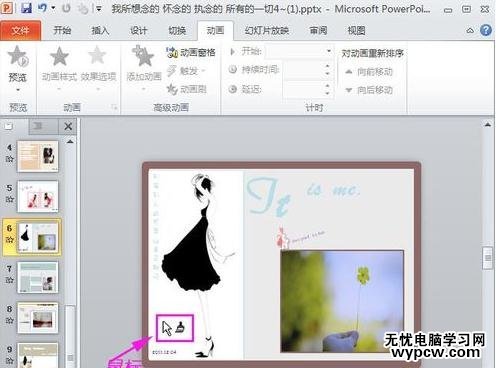The width and height of the screenshot is (496, 368).
Task: Switch to the 设计 ribbon tab
Action: coord(139,30)
